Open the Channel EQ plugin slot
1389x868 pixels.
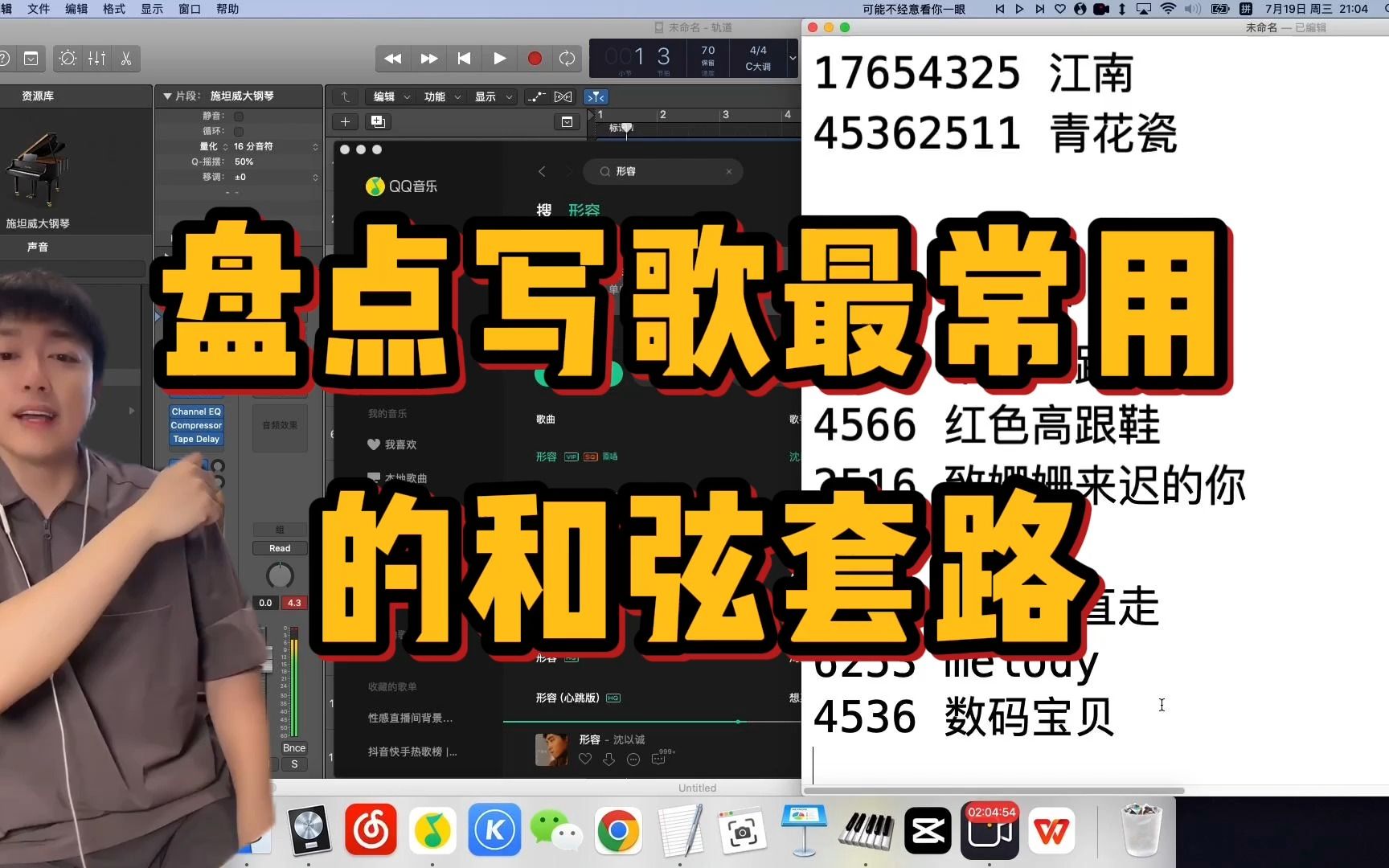point(196,411)
